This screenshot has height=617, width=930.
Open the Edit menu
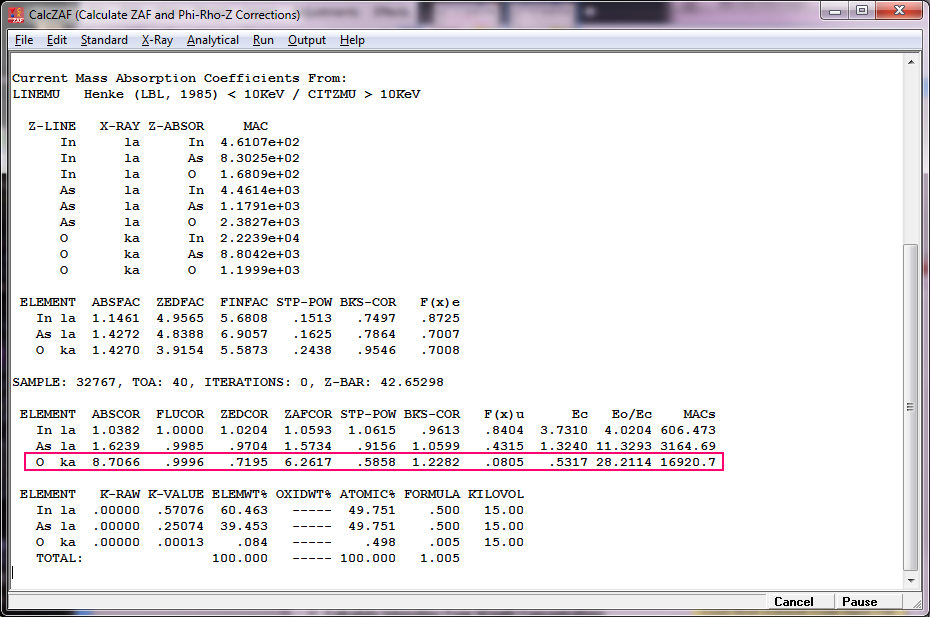tap(57, 40)
